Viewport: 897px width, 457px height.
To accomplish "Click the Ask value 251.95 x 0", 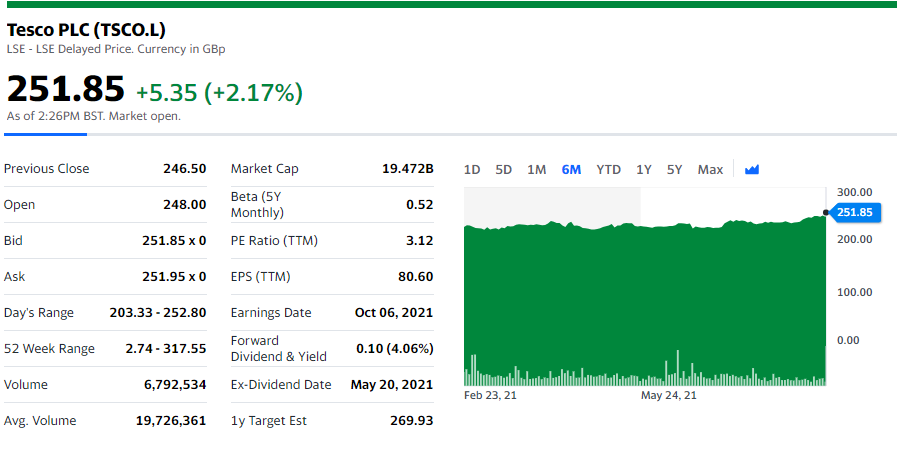I will (174, 277).
